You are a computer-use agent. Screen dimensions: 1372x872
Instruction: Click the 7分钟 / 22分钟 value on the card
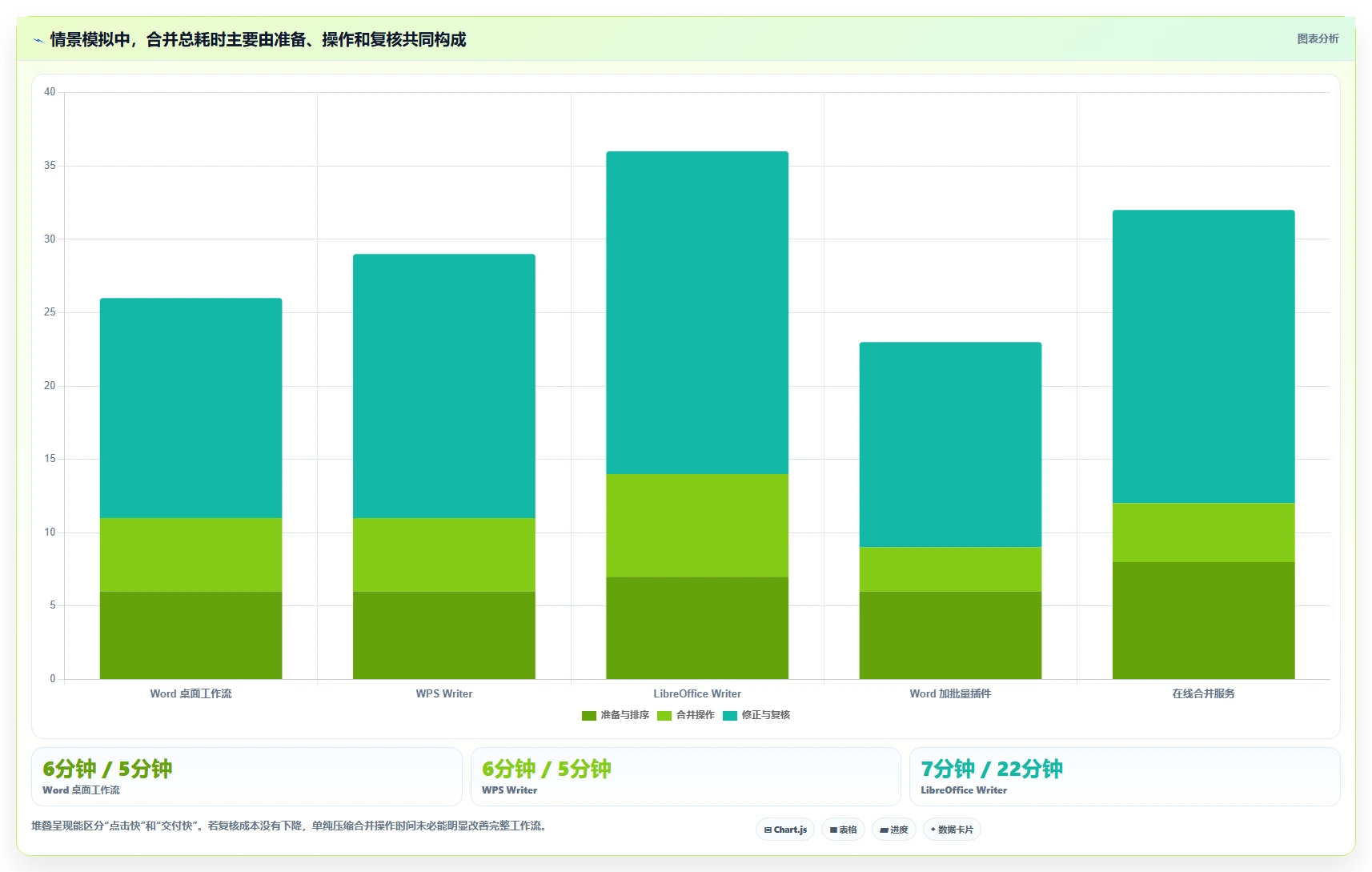coord(992,769)
